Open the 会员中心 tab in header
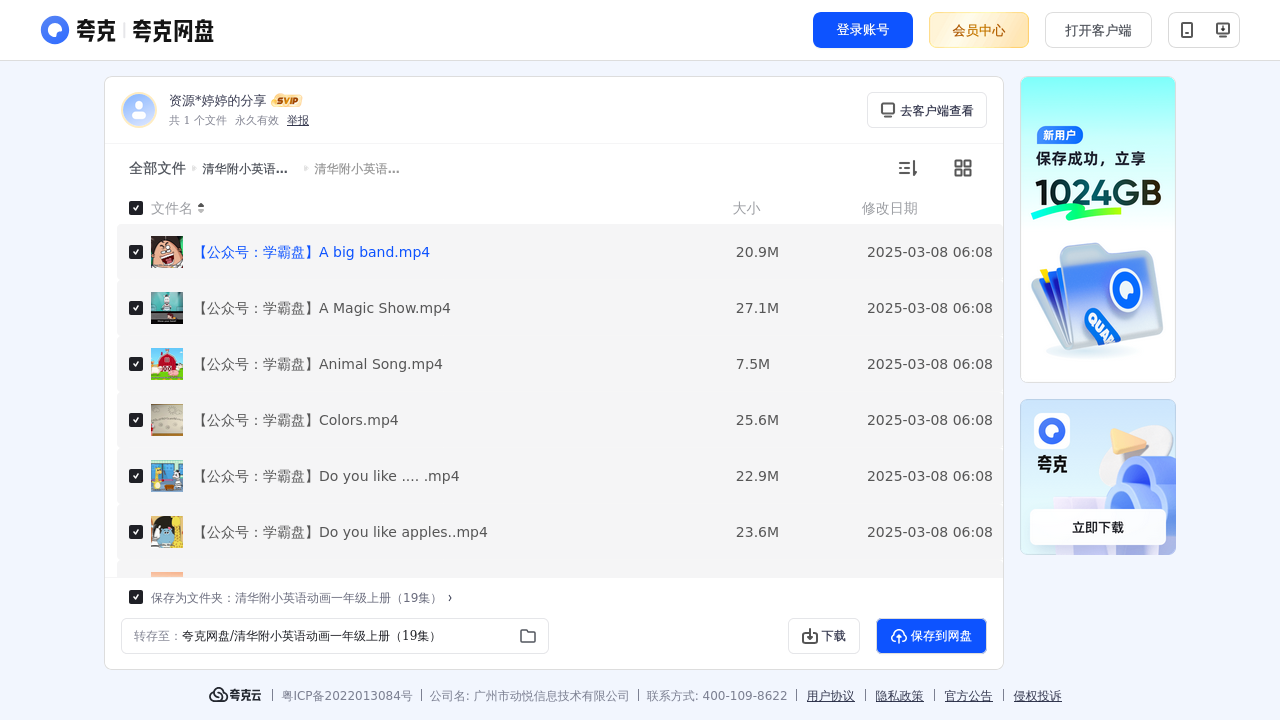 tap(979, 30)
